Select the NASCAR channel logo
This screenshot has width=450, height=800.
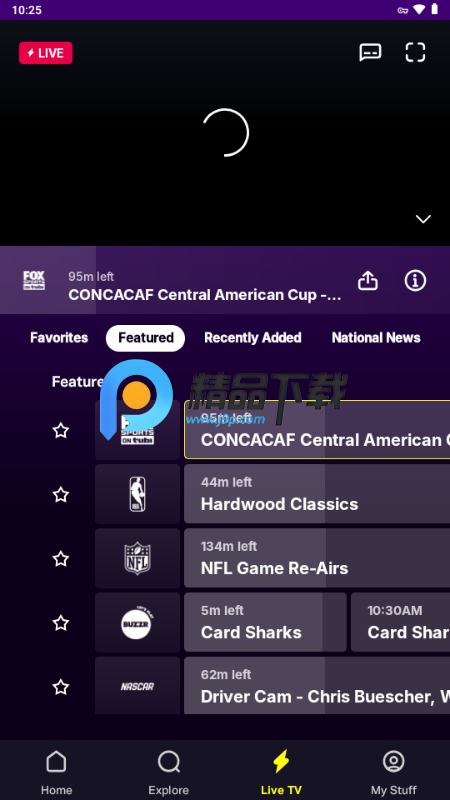137,686
